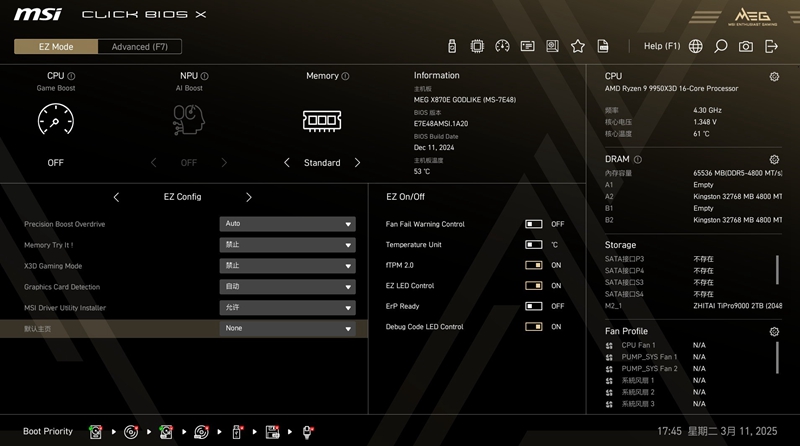800x446 pixels.
Task: Take a screenshot with the camera icon
Action: coord(746,46)
